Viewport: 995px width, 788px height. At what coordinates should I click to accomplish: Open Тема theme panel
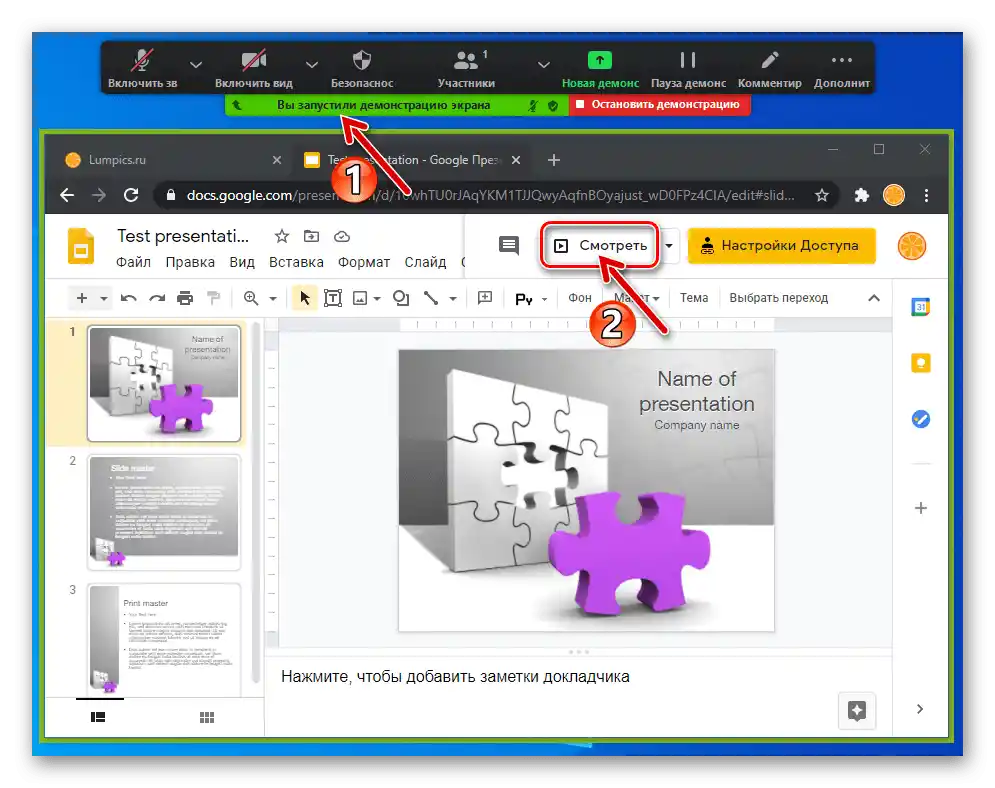pos(694,298)
